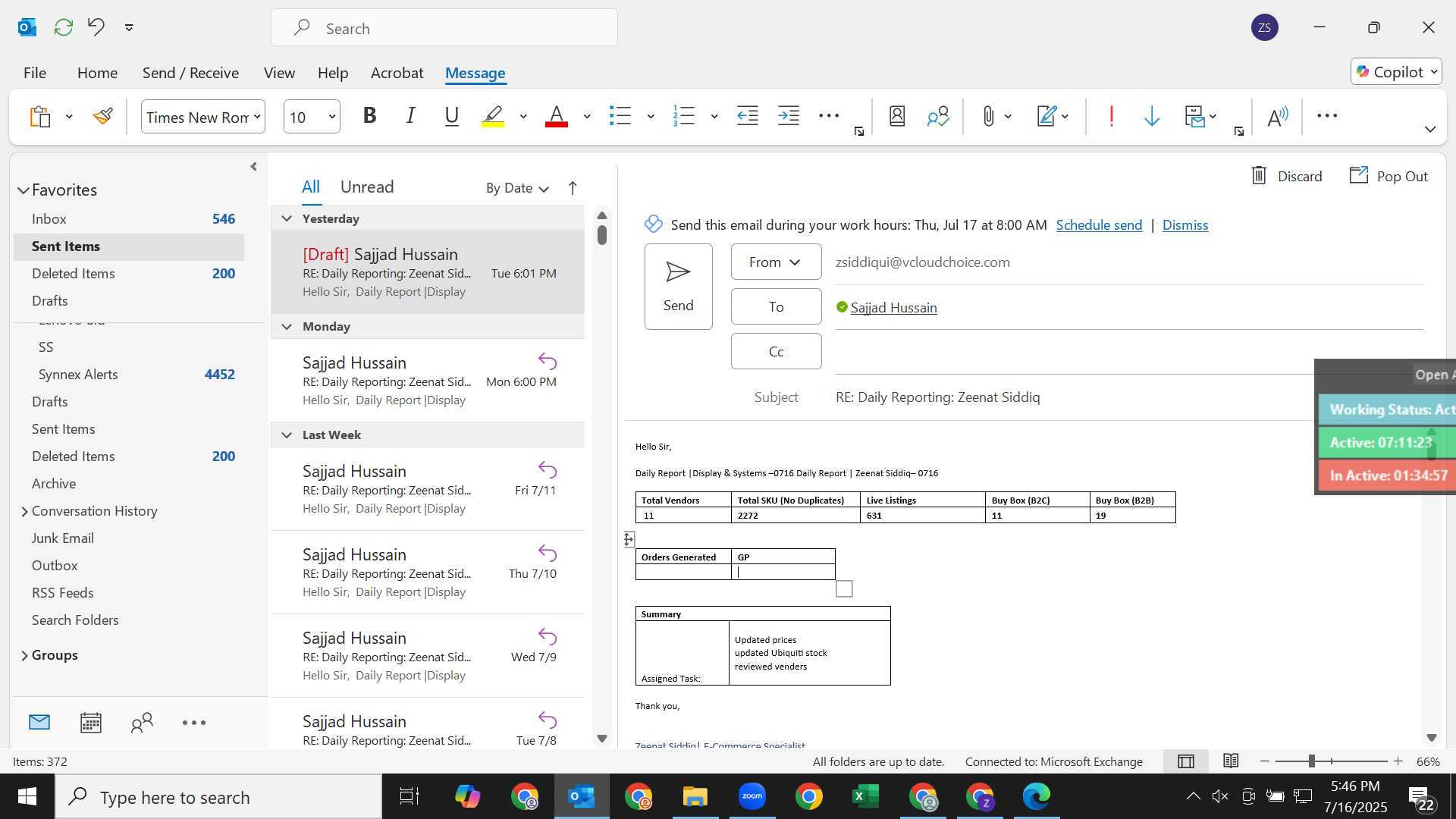Viewport: 1456px width, 819px height.
Task: Open Calendar view icon
Action: 91,723
